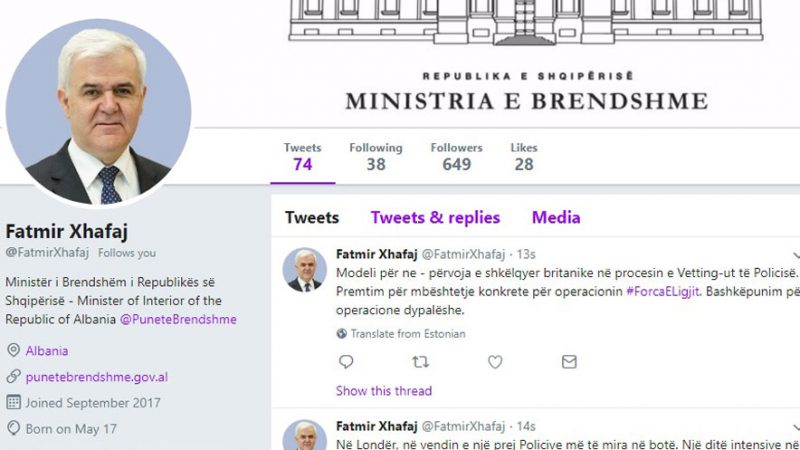This screenshot has width=800, height=450.
Task: Click the calendar icon near Joined September 2017
Action: pyautogui.click(x=13, y=402)
